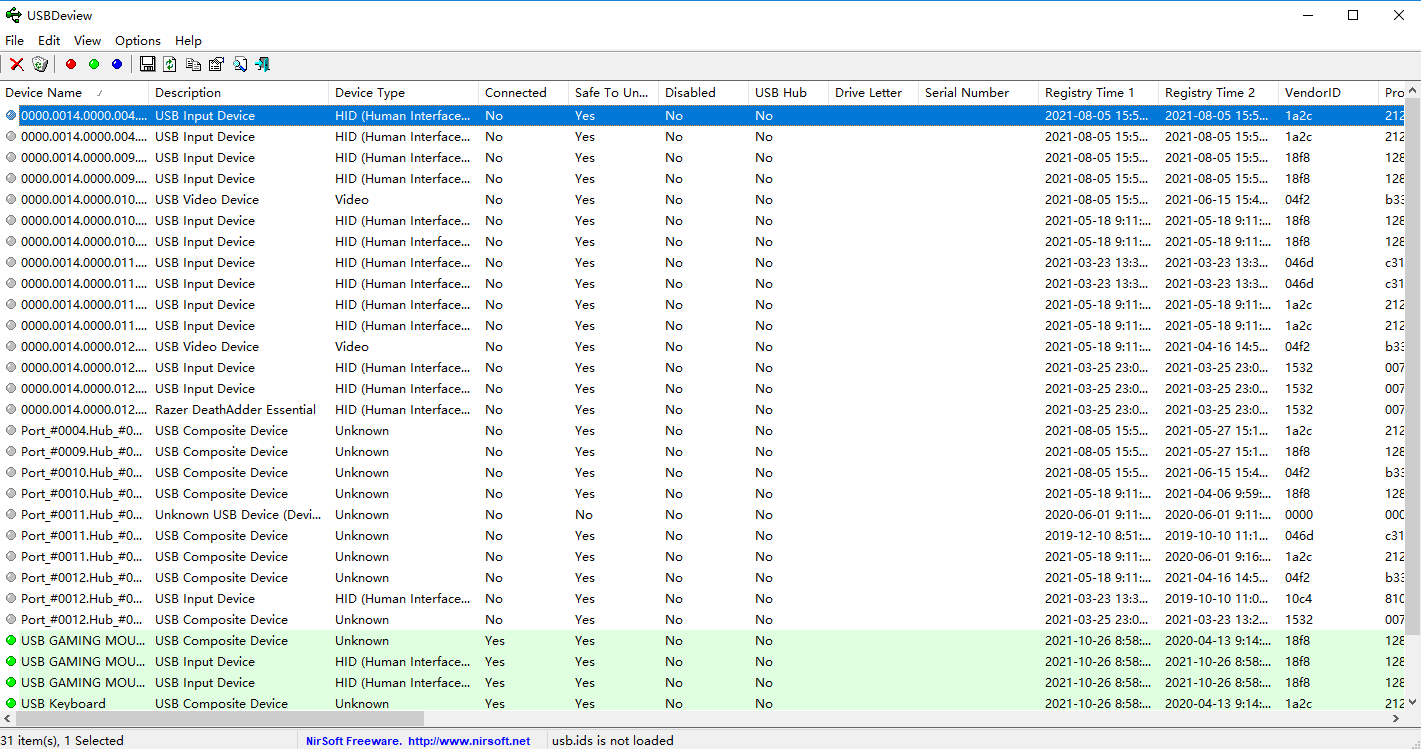Select the Razer DeathAdder Essential row
The width and height of the screenshot is (1421, 749).
pos(235,410)
